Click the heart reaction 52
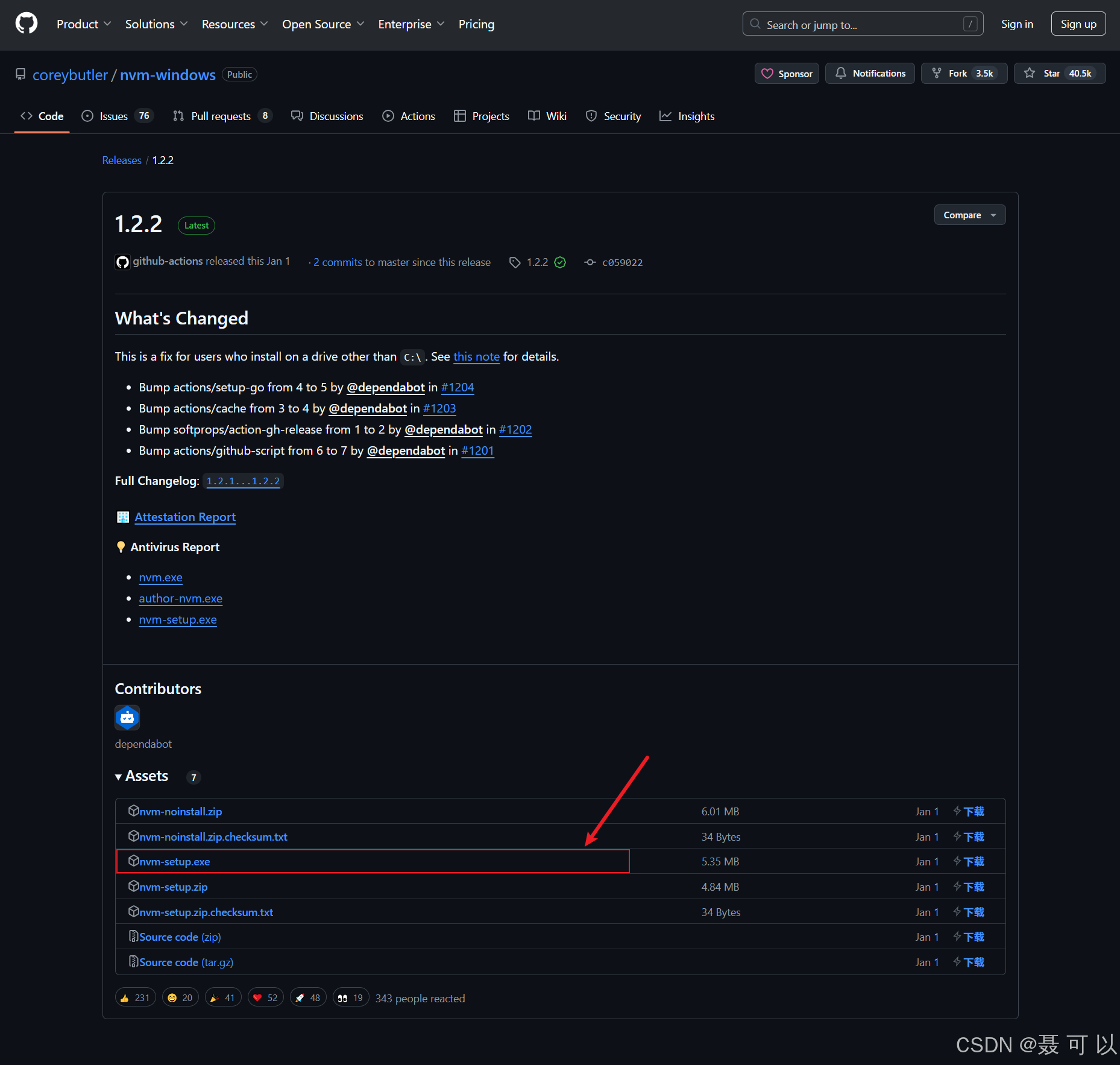 [x=266, y=998]
